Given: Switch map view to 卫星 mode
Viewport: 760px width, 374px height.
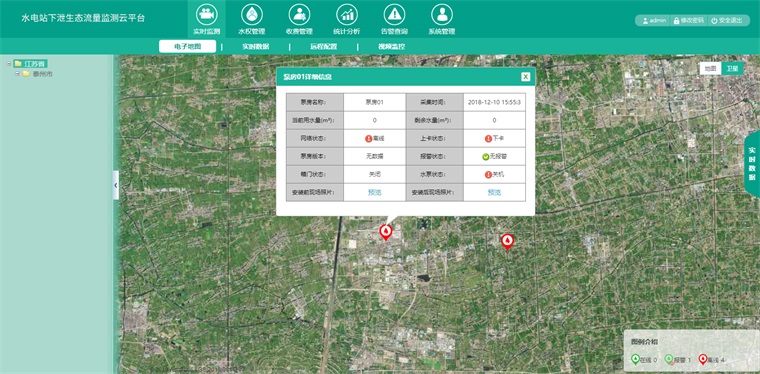Looking at the screenshot, I should 732,69.
